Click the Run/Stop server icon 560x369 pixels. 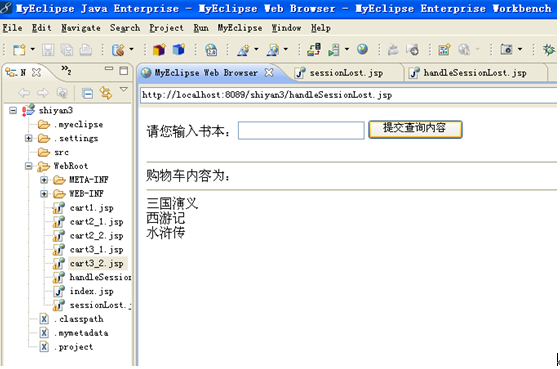coord(334,50)
